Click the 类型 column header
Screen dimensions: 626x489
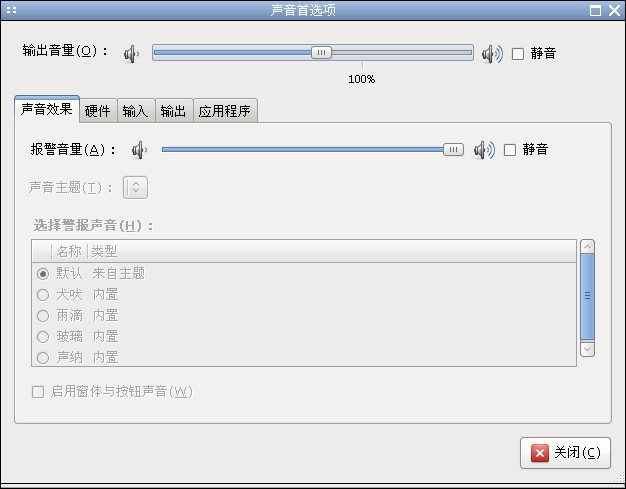coord(104,251)
